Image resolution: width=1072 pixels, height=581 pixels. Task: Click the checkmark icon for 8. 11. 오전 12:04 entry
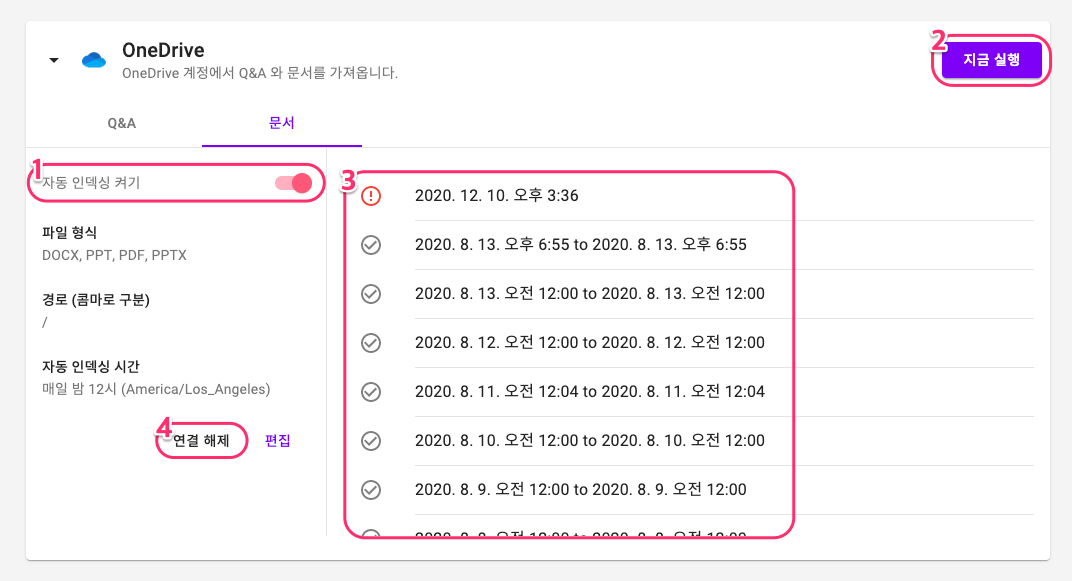[x=371, y=392]
